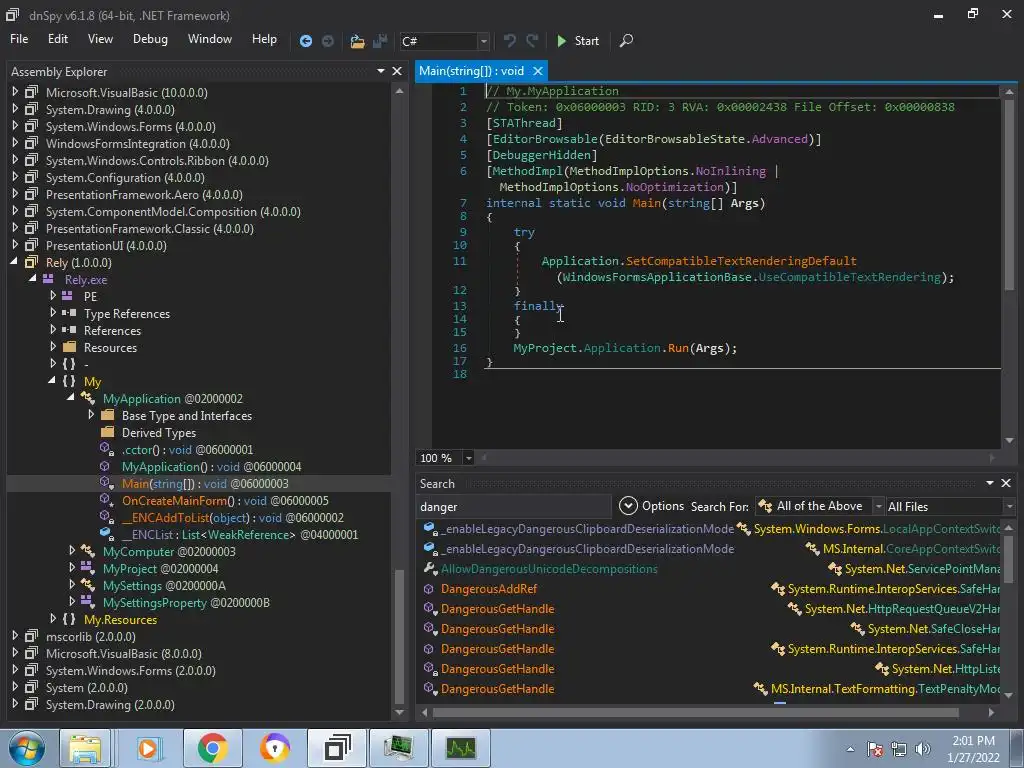1024x768 pixels.
Task: Expand System.Drawing (4.0.0.0) assembly node
Action: 14,109
